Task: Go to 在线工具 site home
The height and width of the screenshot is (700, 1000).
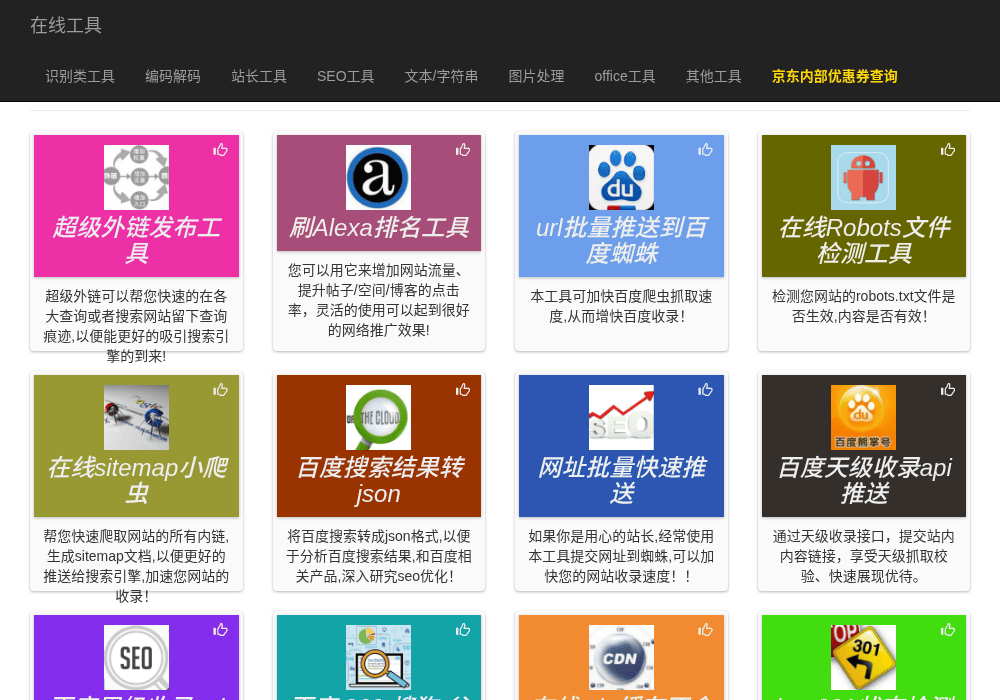Action: pos(66,26)
